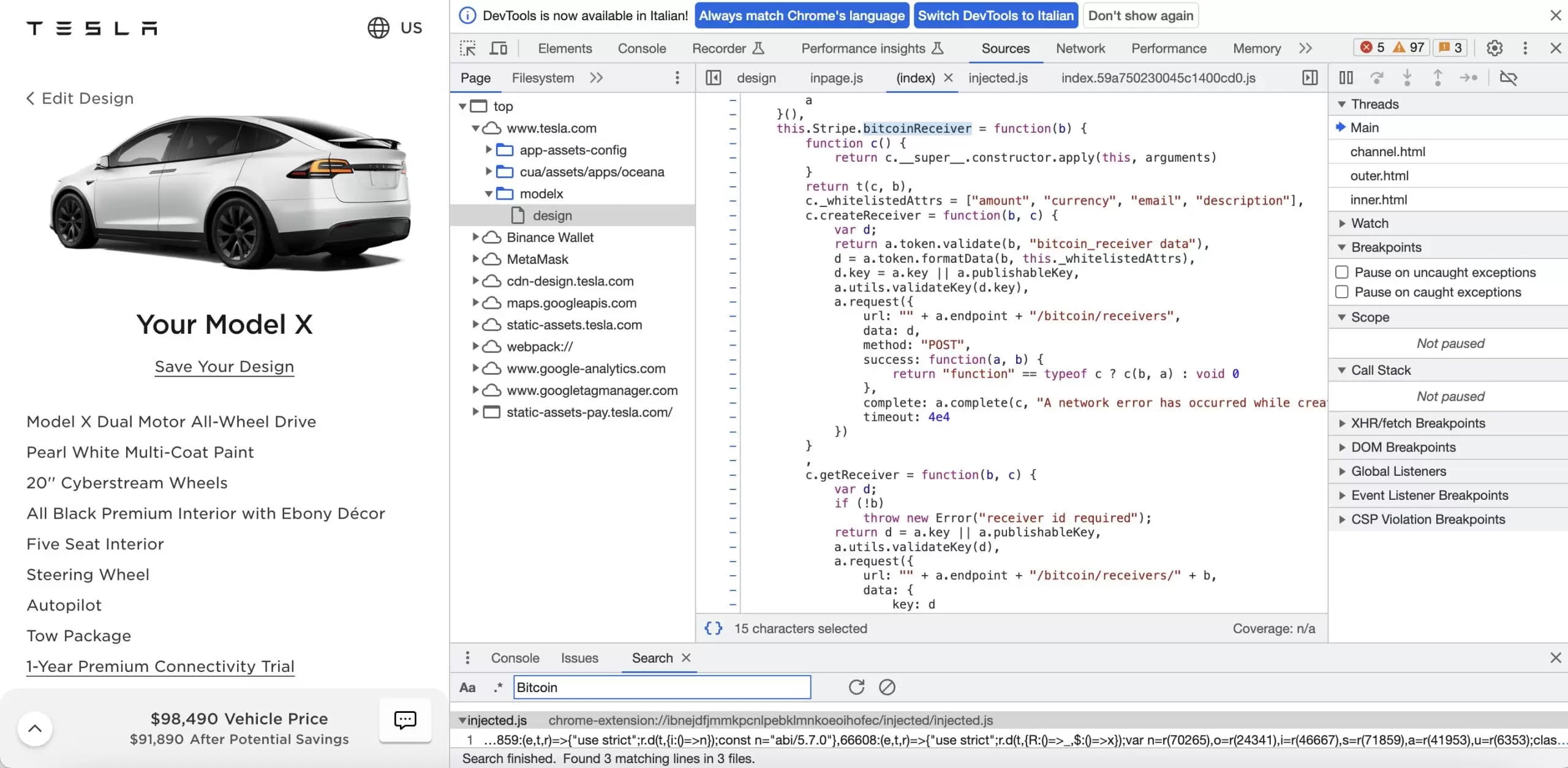Open DevTools settings gear
Screen dimensions: 1568x768
1494,48
